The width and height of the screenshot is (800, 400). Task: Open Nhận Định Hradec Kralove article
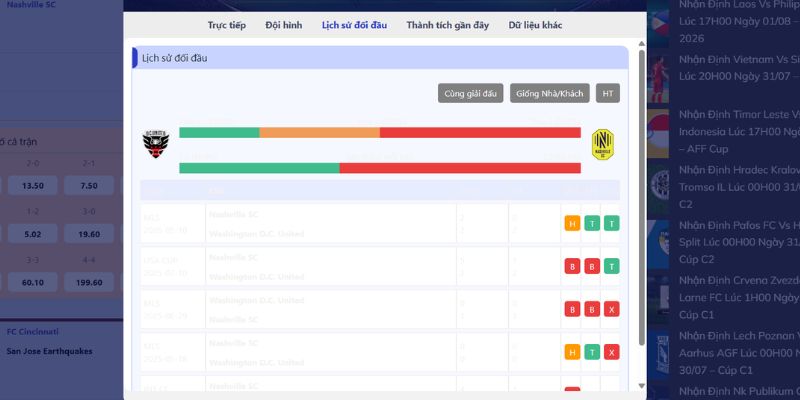coord(739,187)
